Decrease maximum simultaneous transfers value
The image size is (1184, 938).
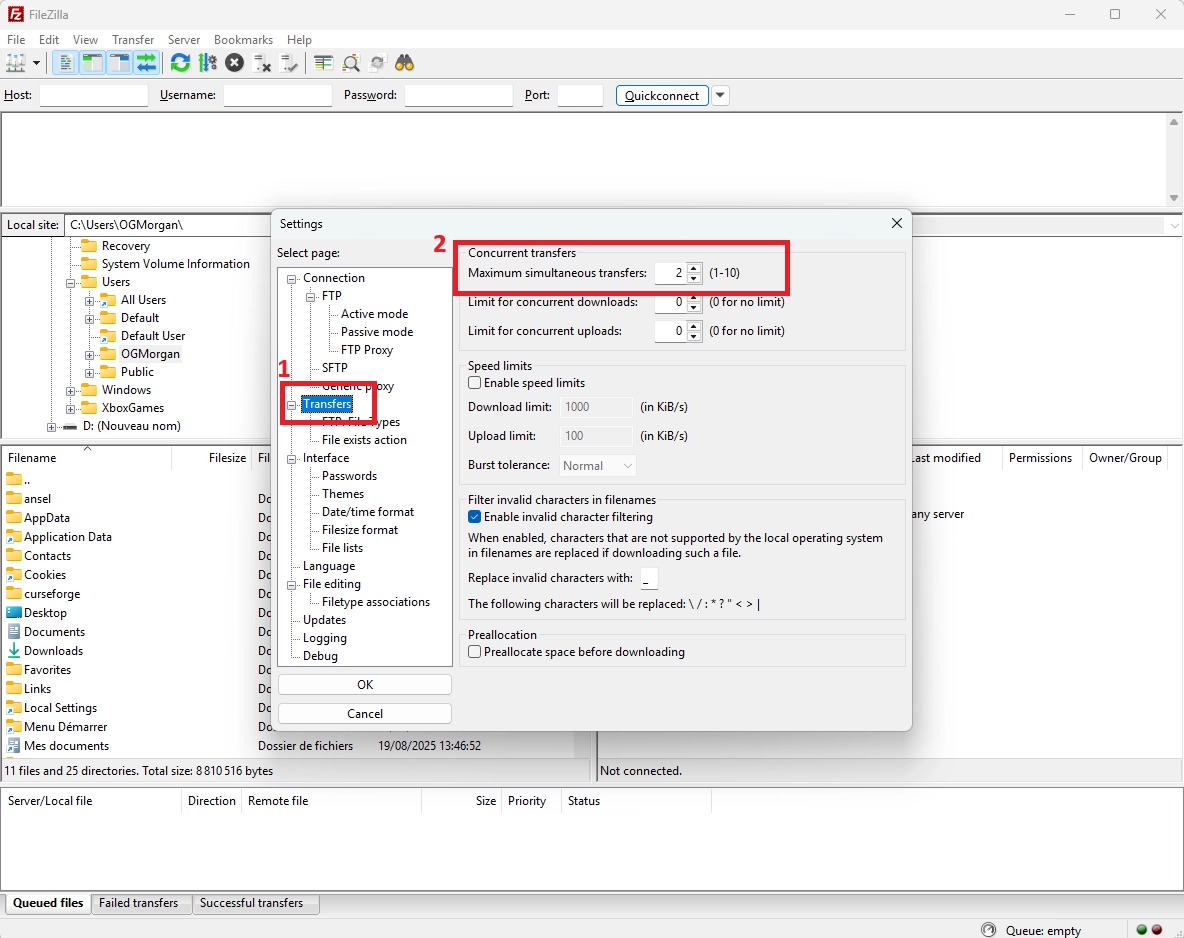694,278
